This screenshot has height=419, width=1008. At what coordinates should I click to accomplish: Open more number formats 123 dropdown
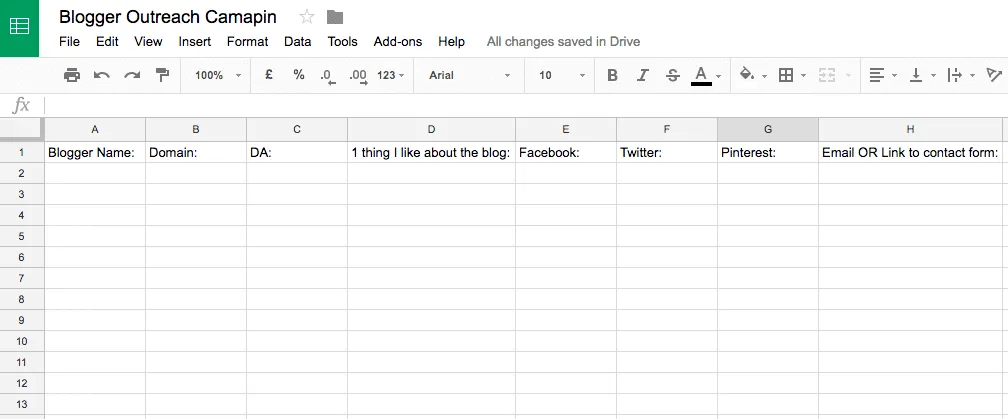click(x=391, y=75)
